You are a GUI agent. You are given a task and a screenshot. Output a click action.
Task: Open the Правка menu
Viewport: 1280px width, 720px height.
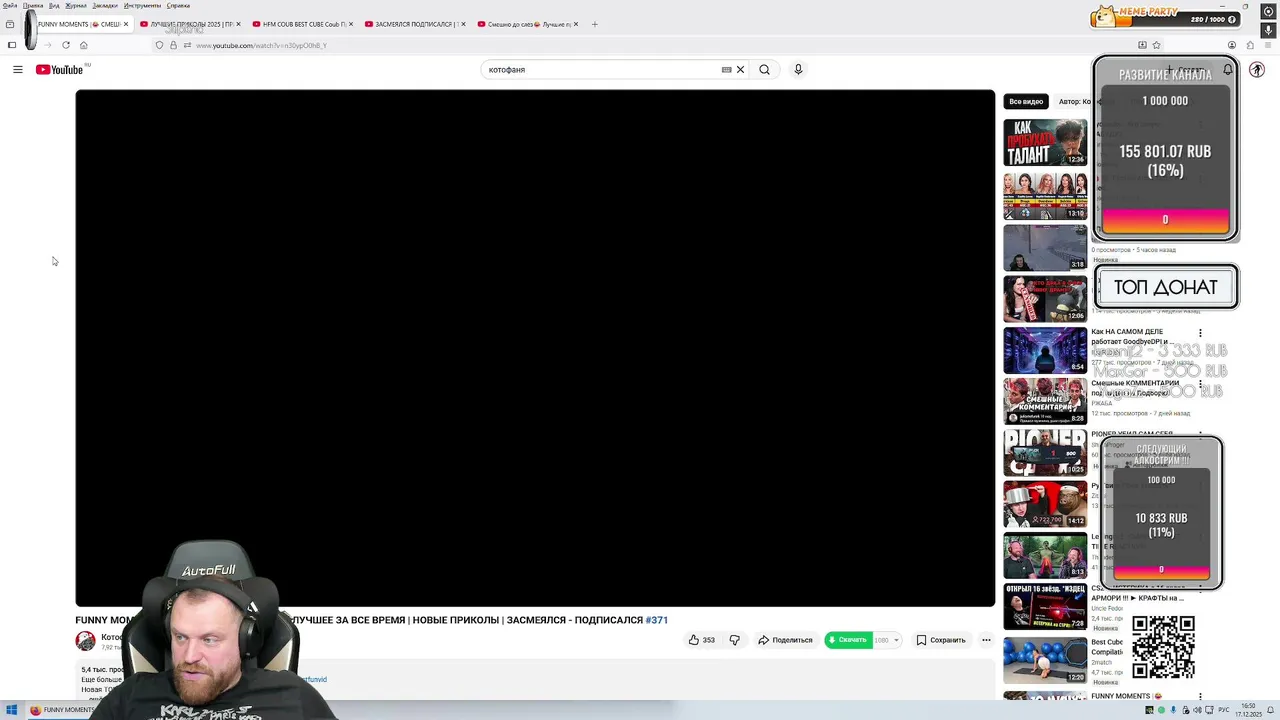click(33, 6)
